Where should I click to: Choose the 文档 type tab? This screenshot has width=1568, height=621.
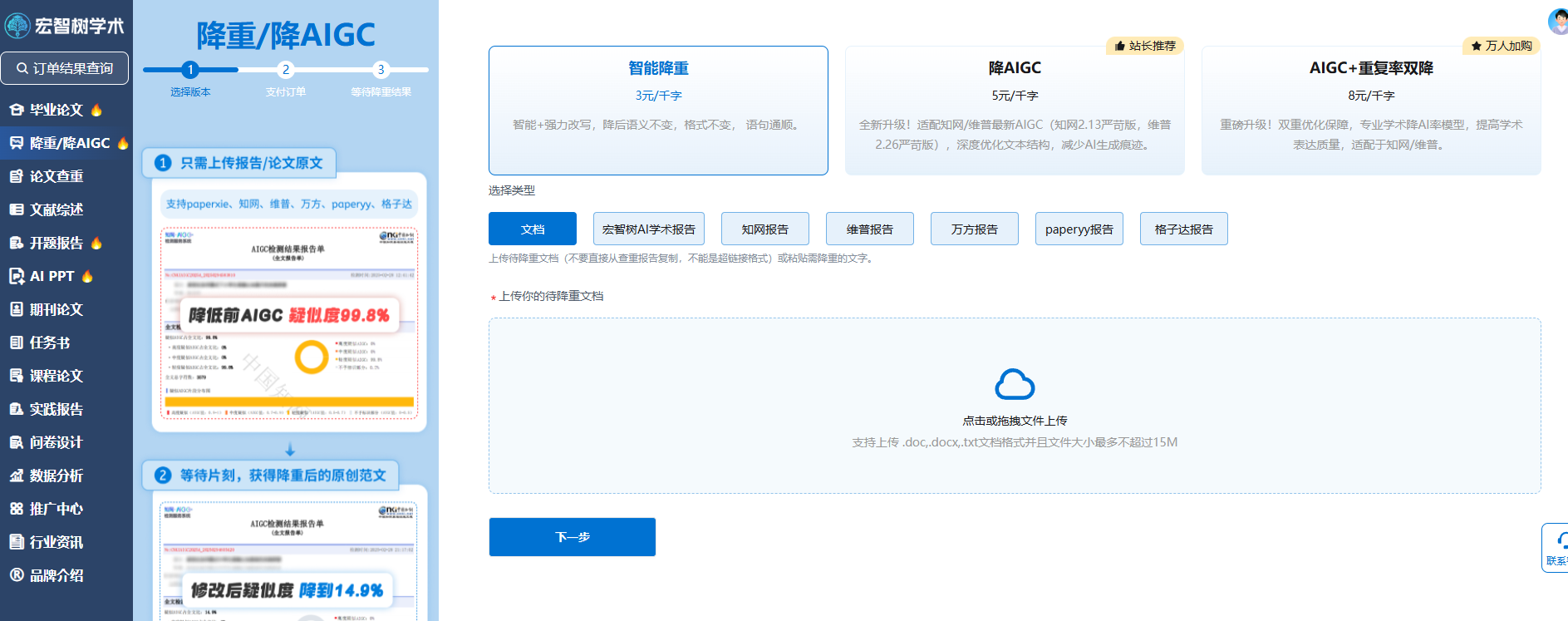533,229
